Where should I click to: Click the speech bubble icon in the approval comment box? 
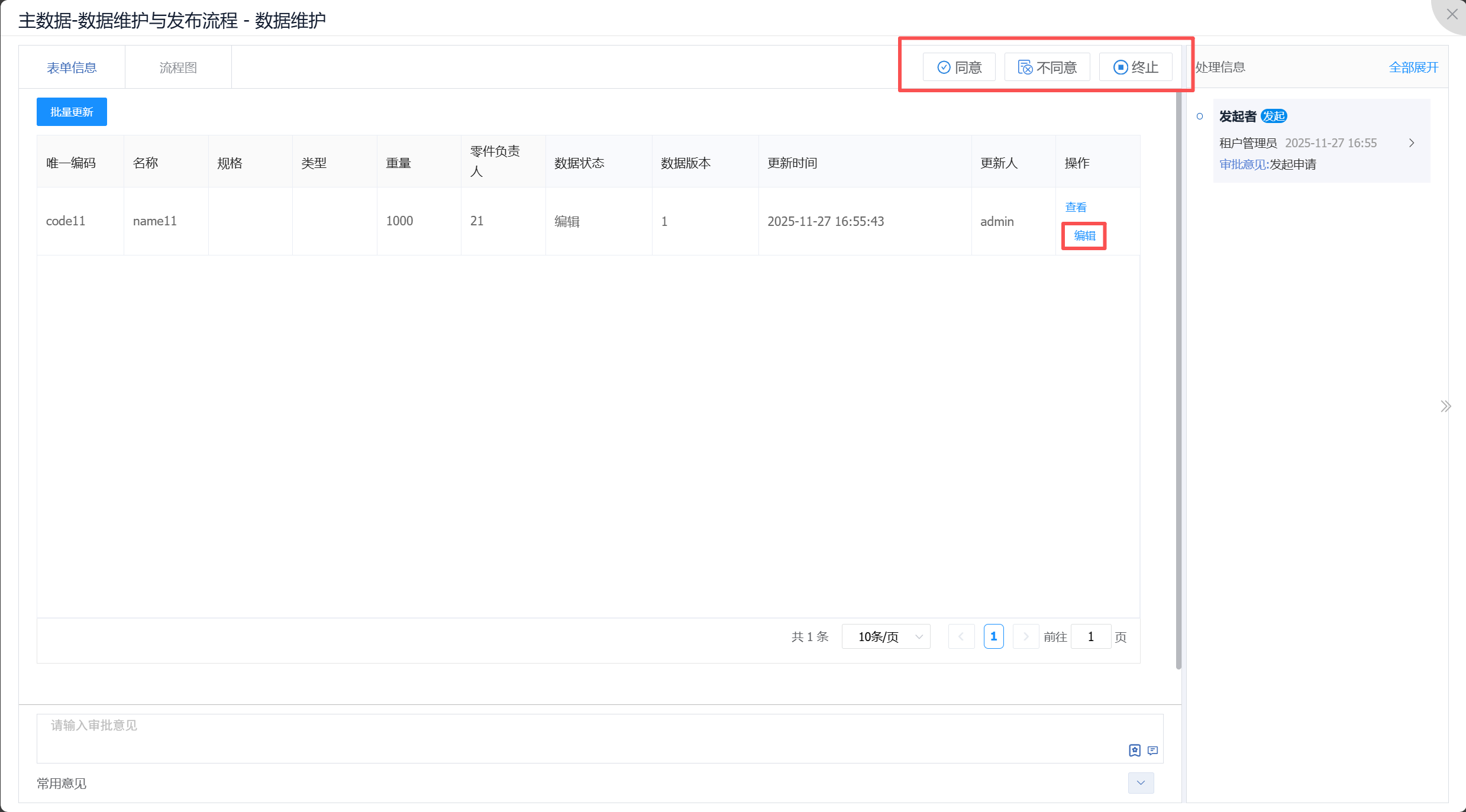[x=1152, y=750]
